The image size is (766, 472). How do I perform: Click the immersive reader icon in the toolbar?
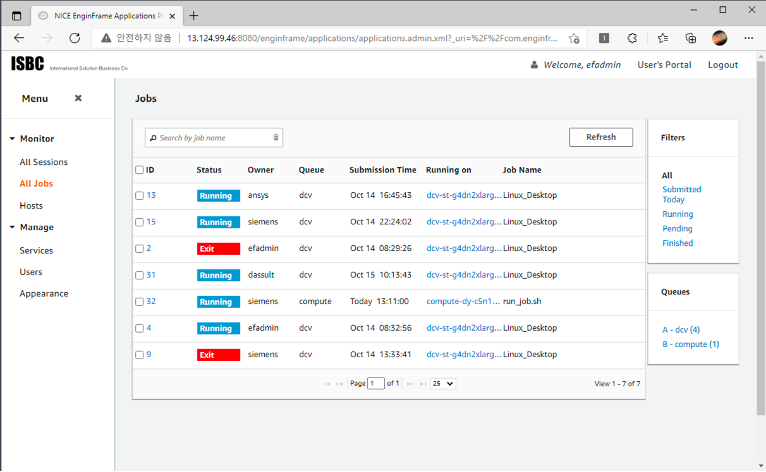tap(604, 38)
